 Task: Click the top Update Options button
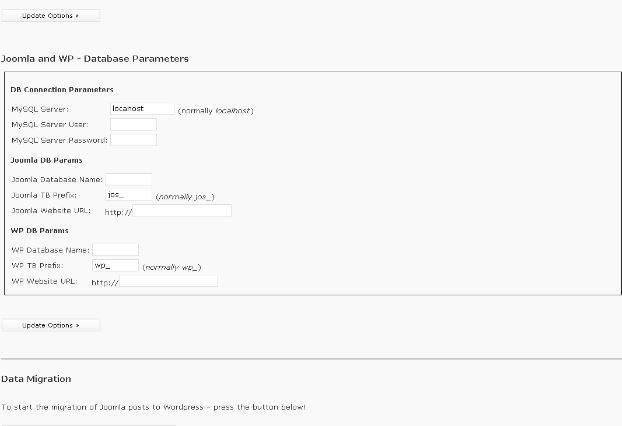pos(51,16)
